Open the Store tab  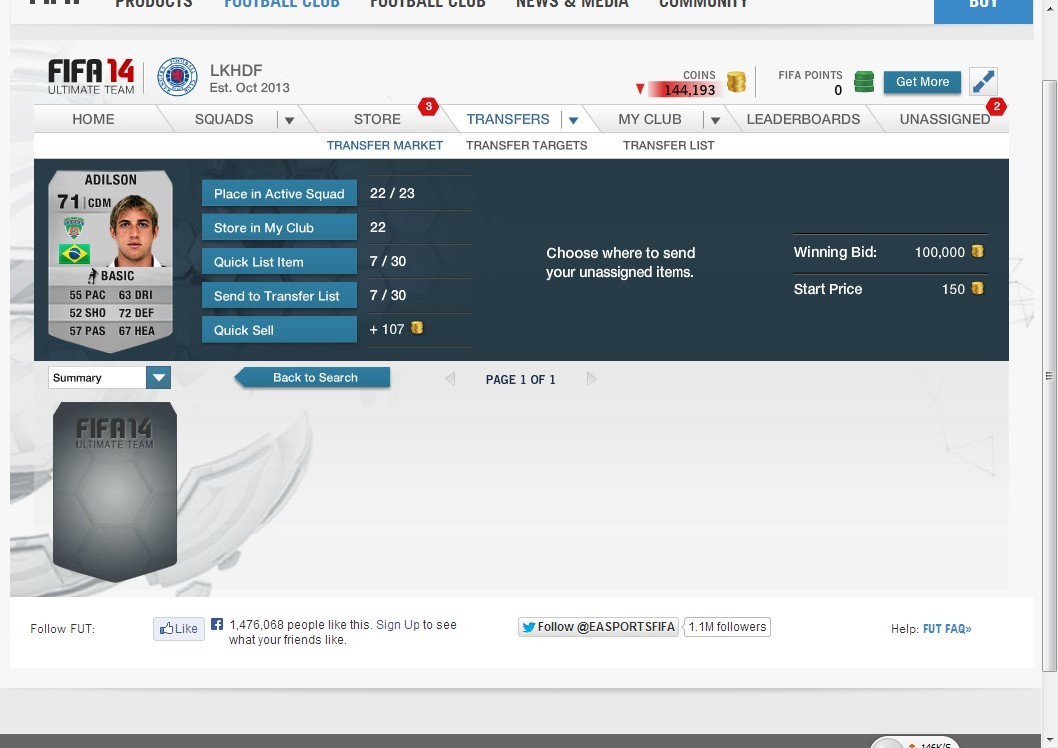click(x=377, y=119)
